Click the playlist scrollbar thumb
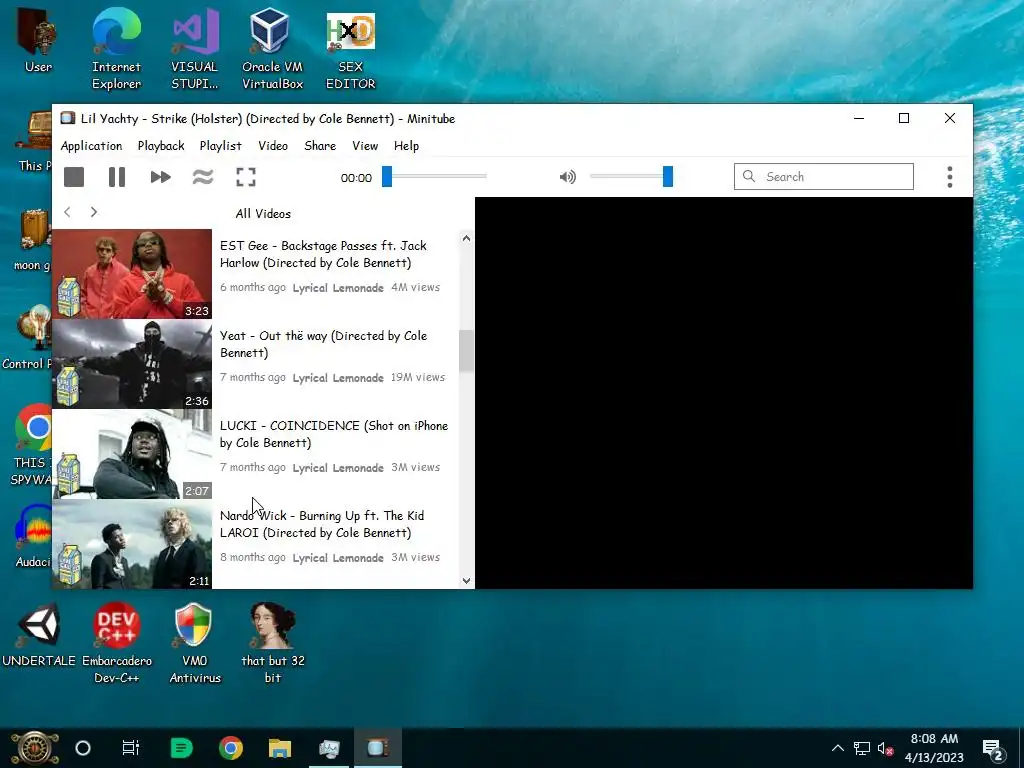Screen dimensions: 1024x768 [466, 351]
